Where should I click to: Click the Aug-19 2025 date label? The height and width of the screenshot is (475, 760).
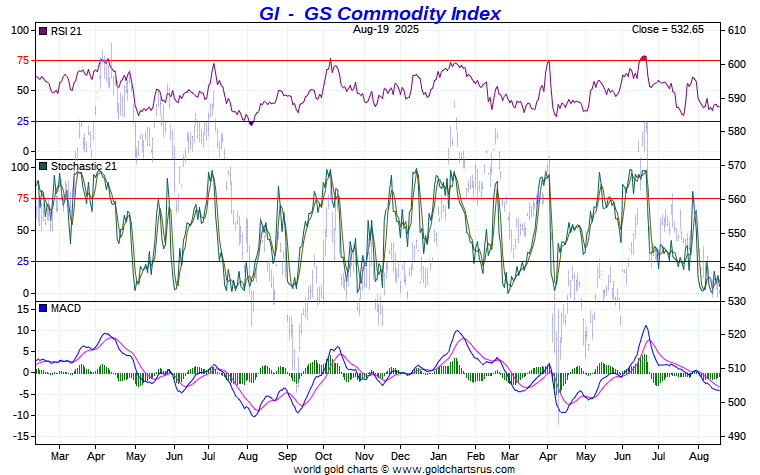pos(386,29)
